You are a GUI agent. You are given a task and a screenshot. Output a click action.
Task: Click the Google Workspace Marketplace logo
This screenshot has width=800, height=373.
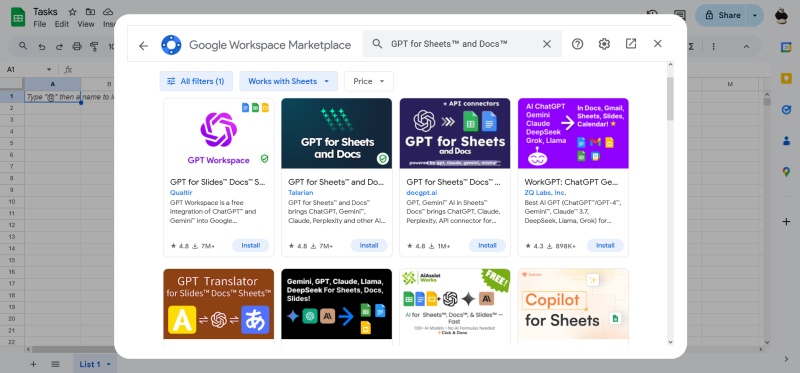click(171, 45)
